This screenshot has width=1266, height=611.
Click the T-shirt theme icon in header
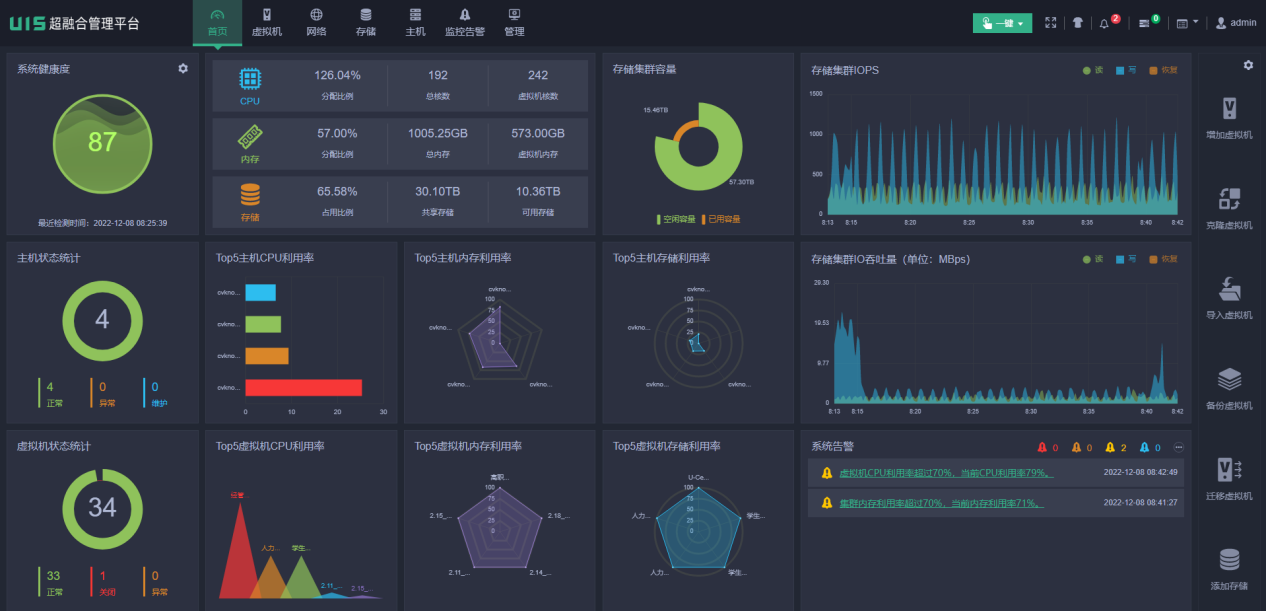click(x=1078, y=23)
